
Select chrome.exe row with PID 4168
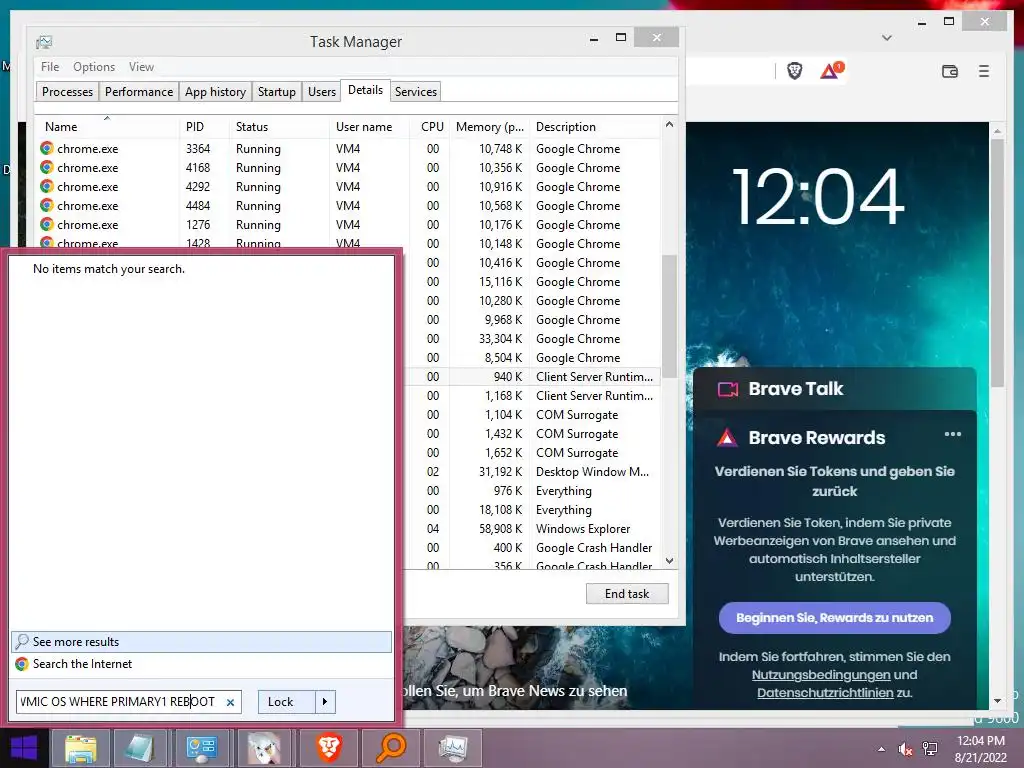coord(349,168)
